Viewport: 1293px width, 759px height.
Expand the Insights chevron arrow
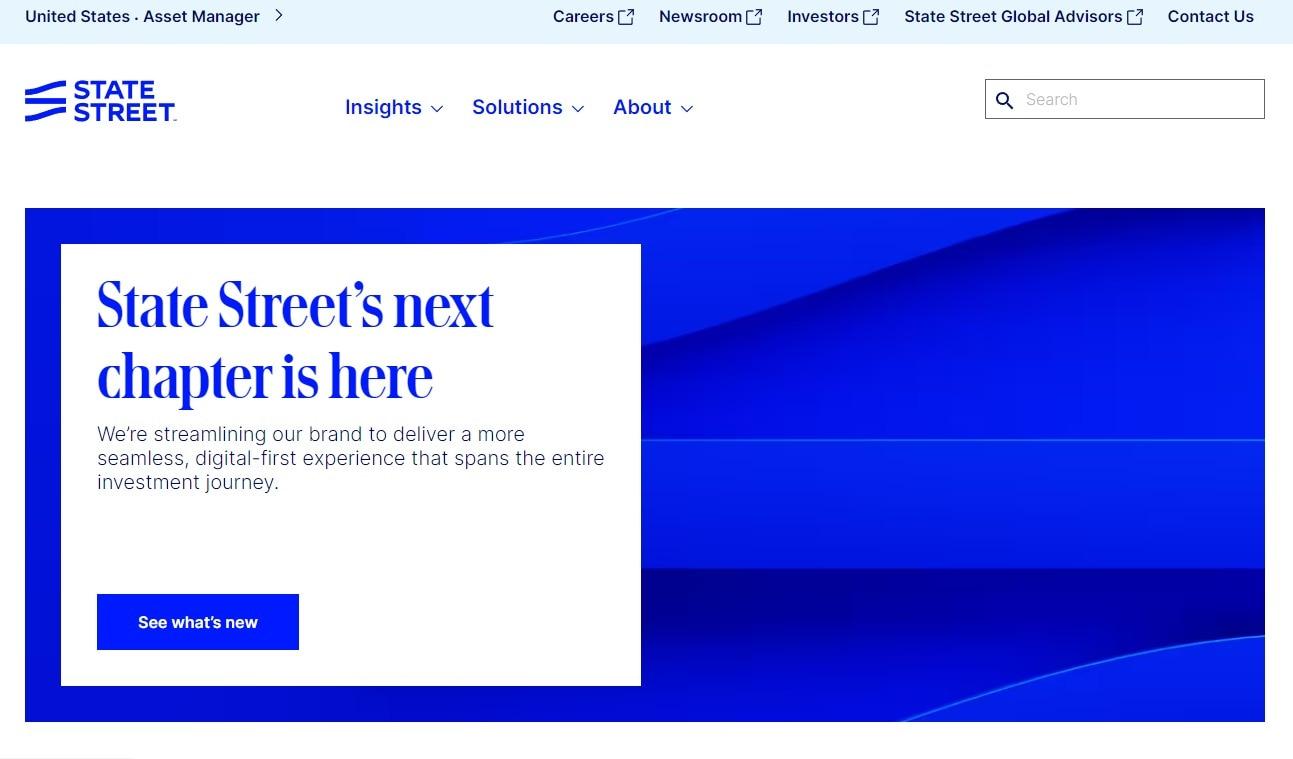pos(437,109)
